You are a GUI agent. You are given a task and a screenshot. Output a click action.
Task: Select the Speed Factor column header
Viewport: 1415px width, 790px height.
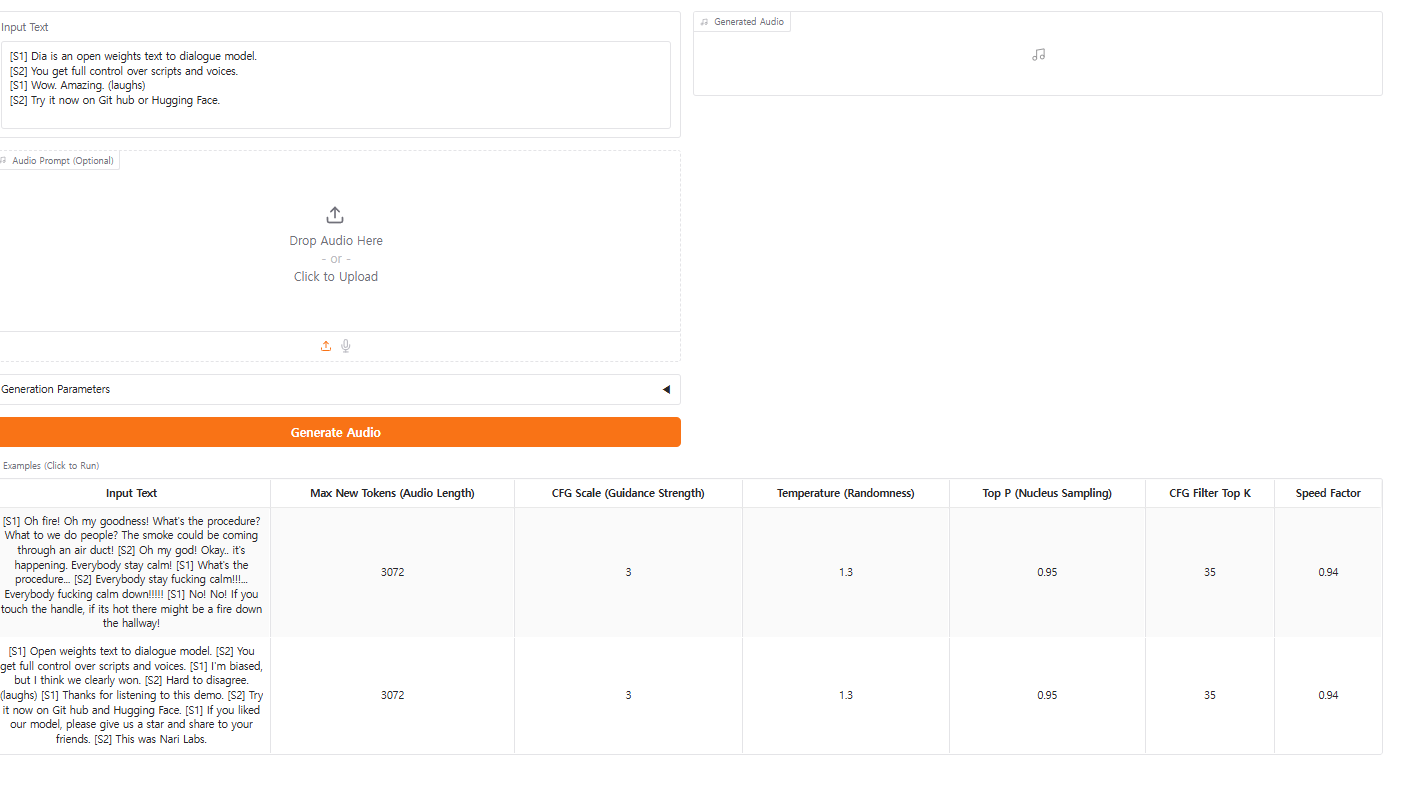(x=1328, y=493)
